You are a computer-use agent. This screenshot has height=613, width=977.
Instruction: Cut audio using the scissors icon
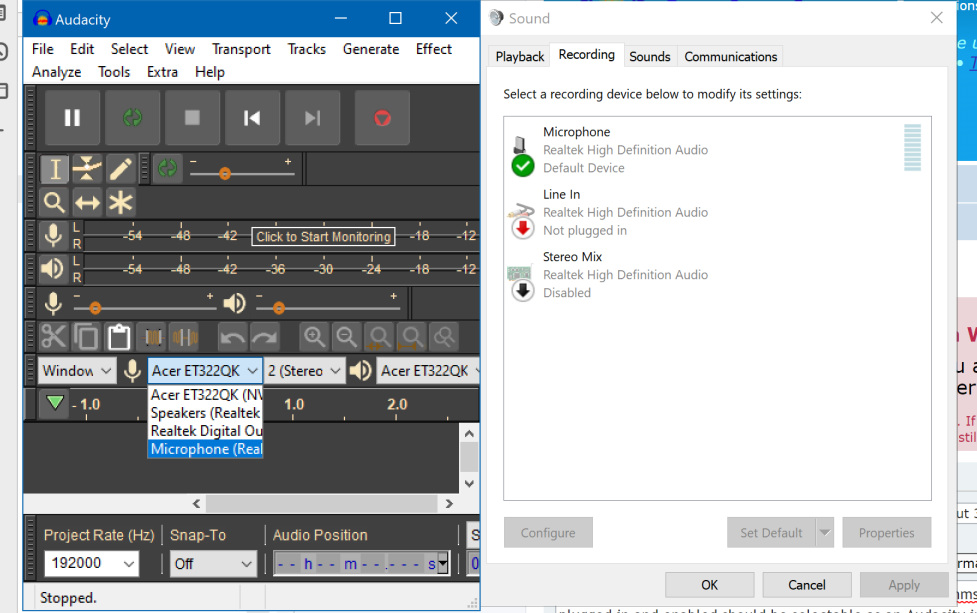pos(53,337)
